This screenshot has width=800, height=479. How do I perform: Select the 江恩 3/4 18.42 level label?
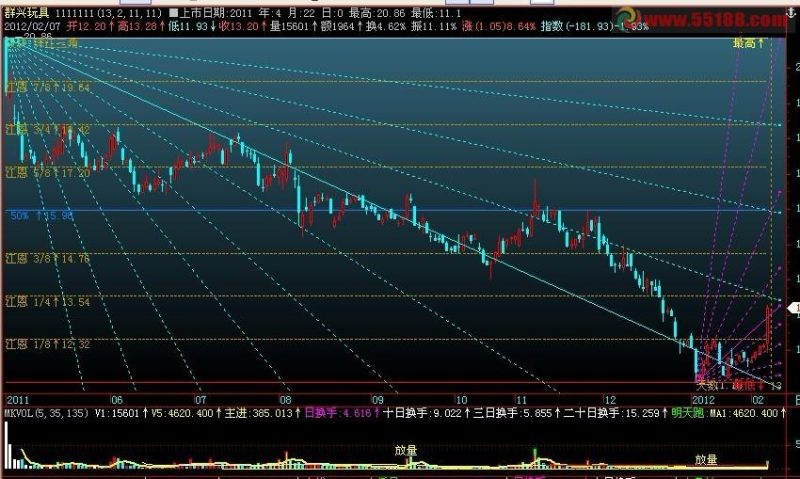click(x=48, y=130)
